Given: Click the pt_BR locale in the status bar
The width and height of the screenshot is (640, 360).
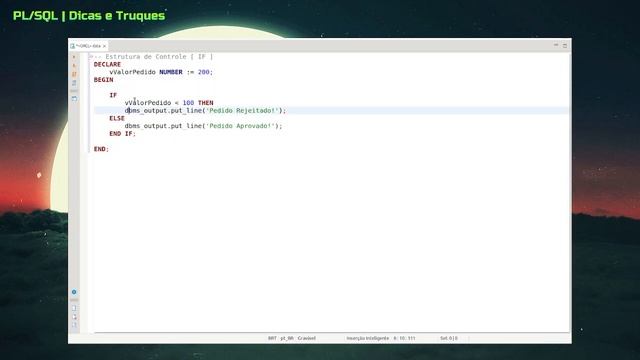Looking at the screenshot, I should (x=287, y=338).
